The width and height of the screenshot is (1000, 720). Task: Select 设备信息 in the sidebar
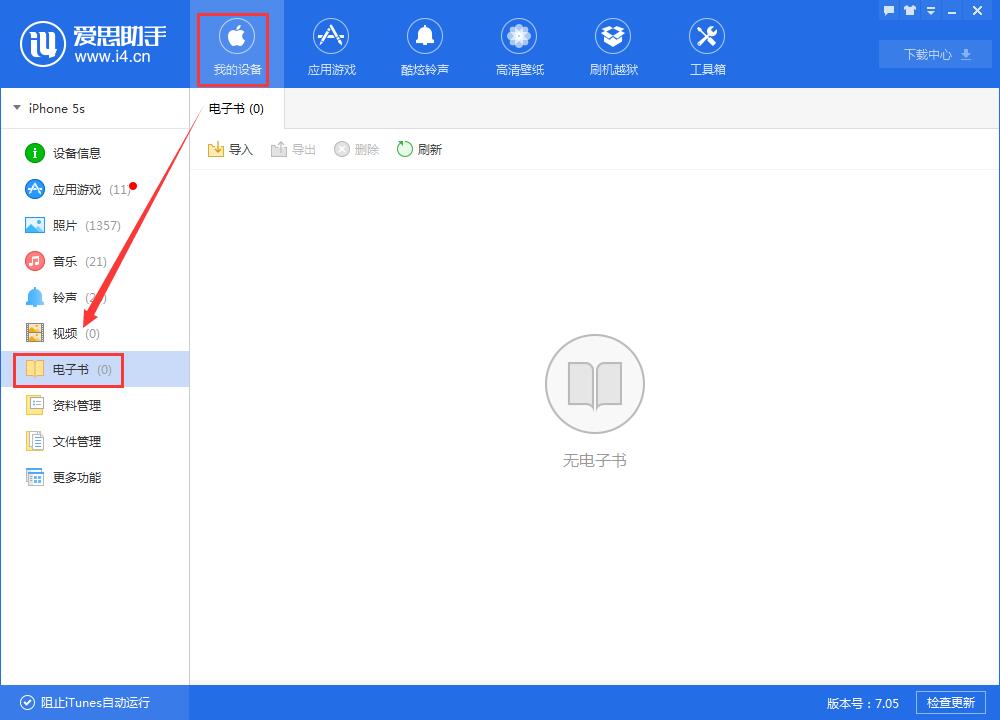[x=94, y=153]
